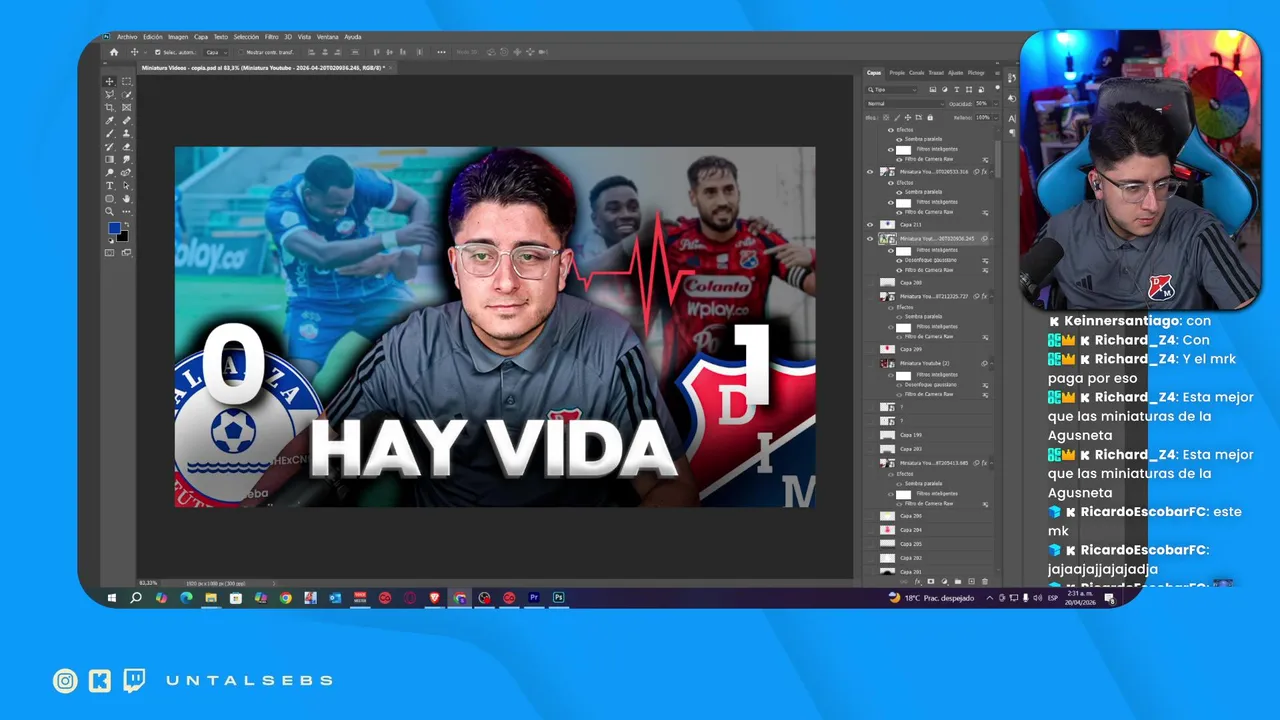Select the Polygonal Lasso tool
The width and height of the screenshot is (1280, 720).
point(109,95)
